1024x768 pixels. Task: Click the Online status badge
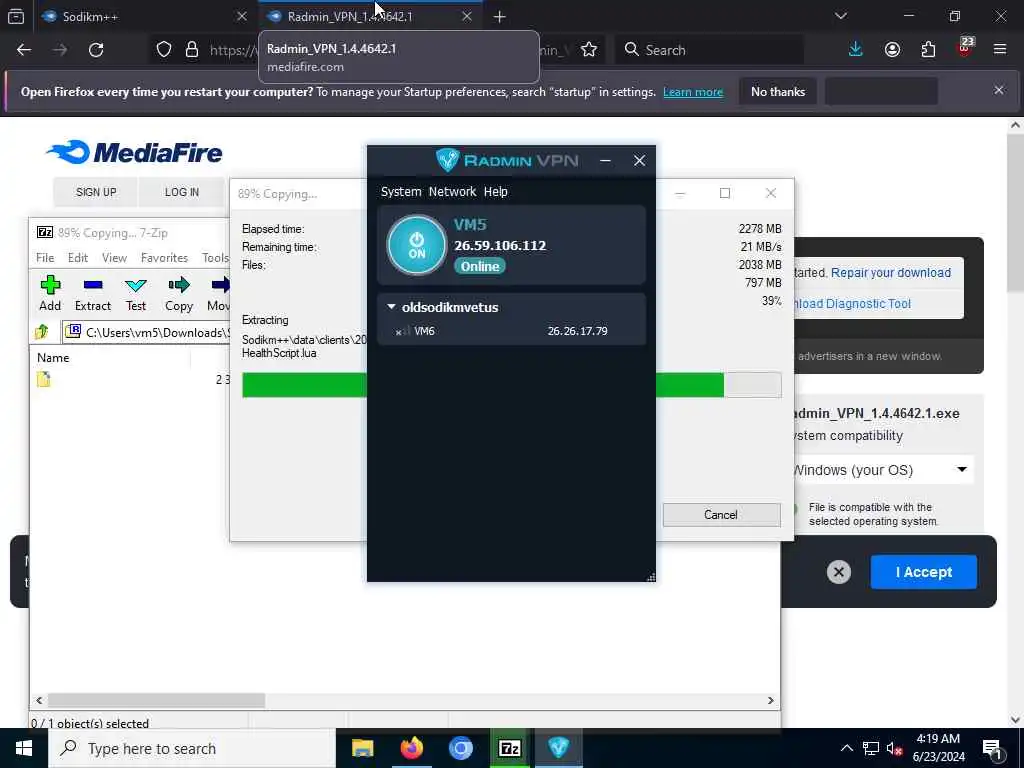click(x=480, y=266)
